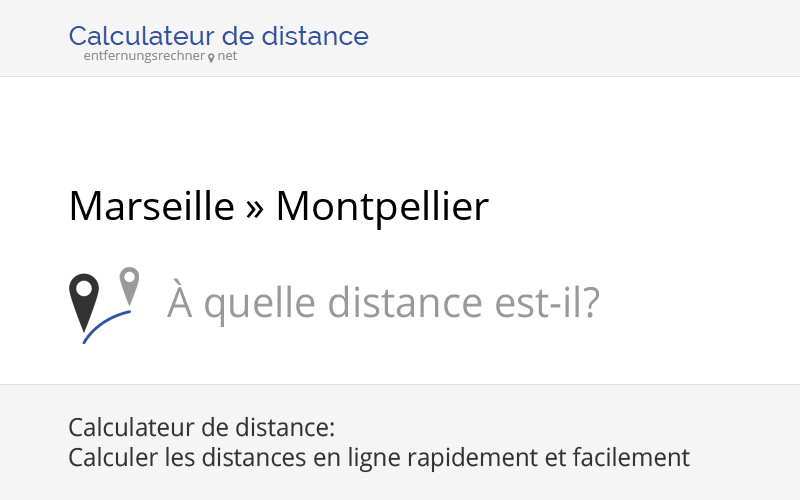The width and height of the screenshot is (800, 500).
Task: Click the word "rapidement" in the footer
Action: [x=472, y=458]
